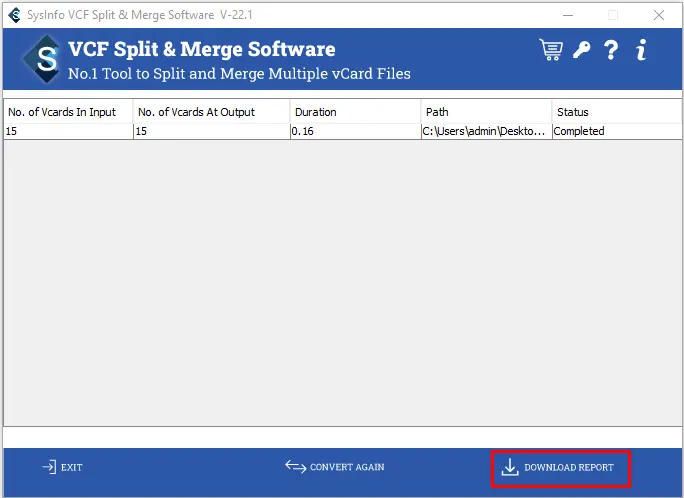Open the key activation icon
Viewport: 684px width, 498px height.
[581, 50]
